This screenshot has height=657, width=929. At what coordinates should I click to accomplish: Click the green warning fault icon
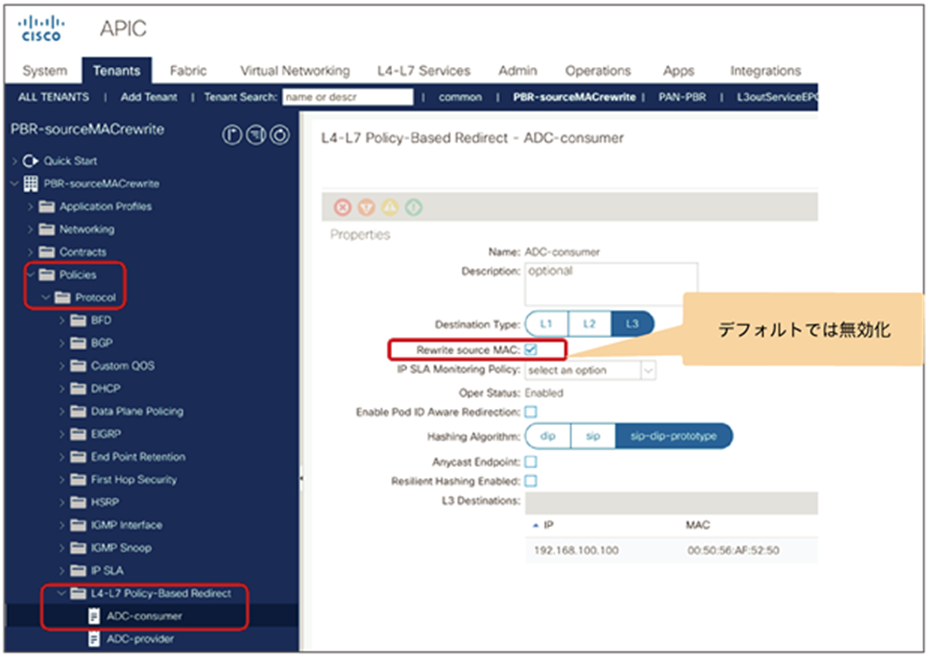(x=414, y=207)
